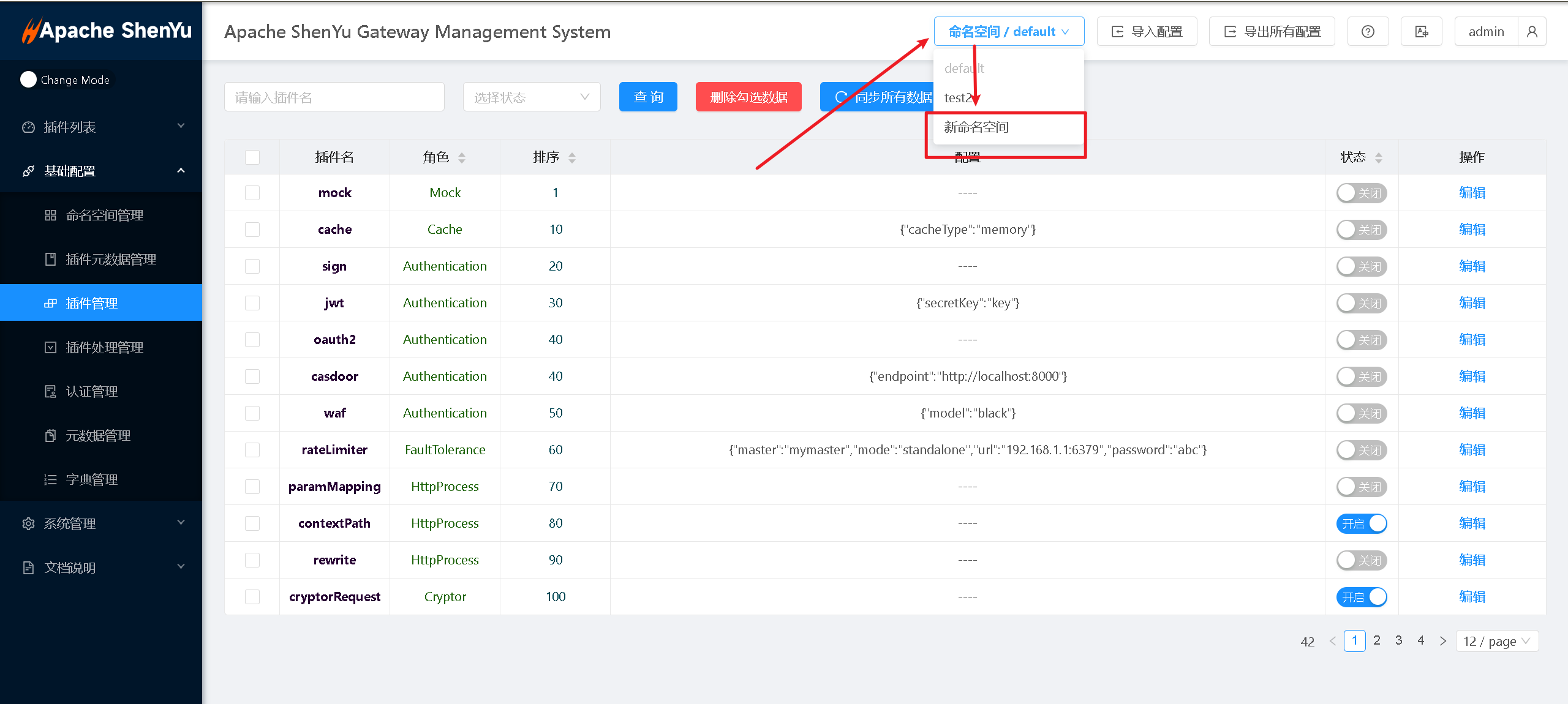Click the plugin name search input field

334,97
